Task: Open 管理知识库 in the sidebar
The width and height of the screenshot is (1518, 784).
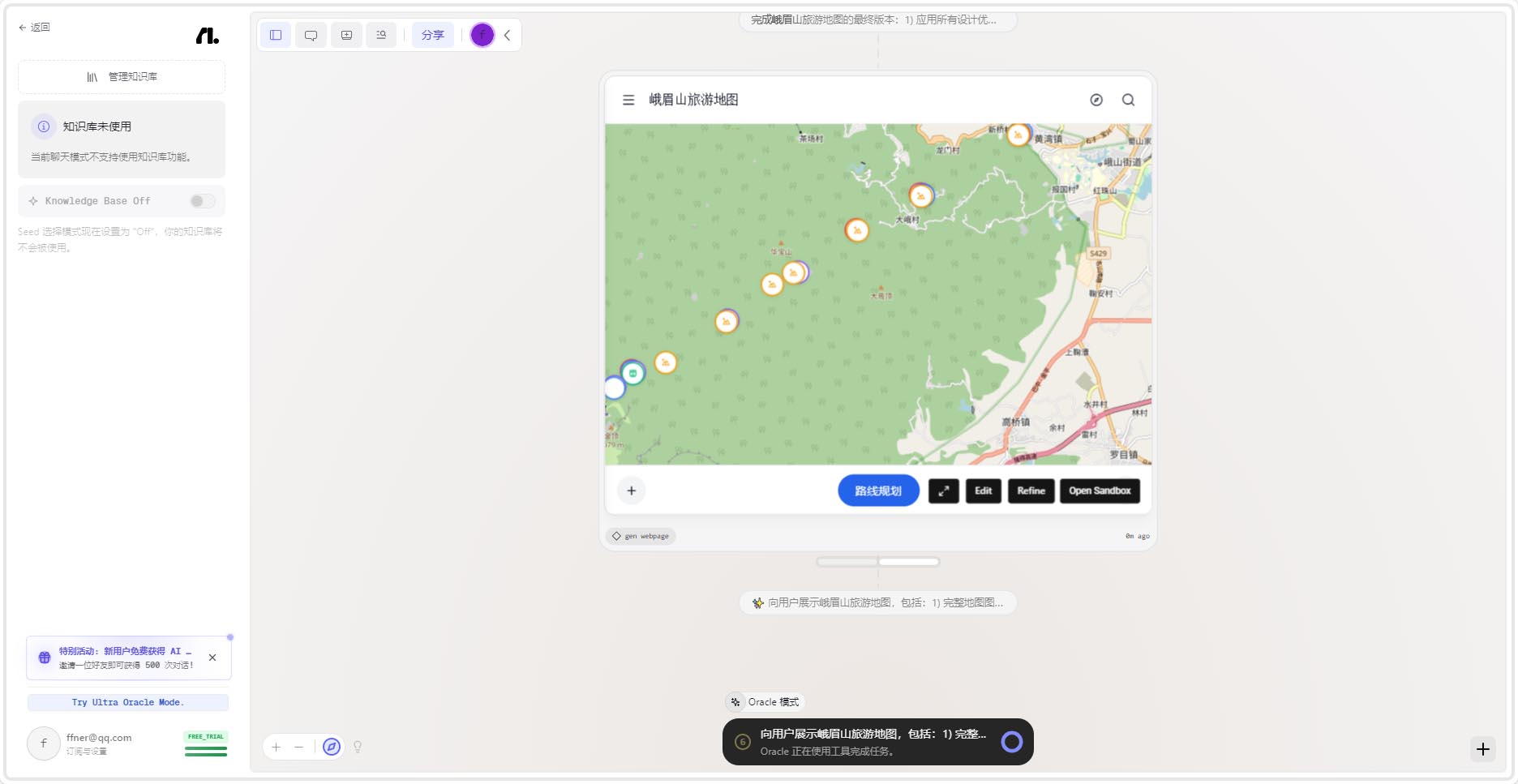Action: click(x=122, y=77)
